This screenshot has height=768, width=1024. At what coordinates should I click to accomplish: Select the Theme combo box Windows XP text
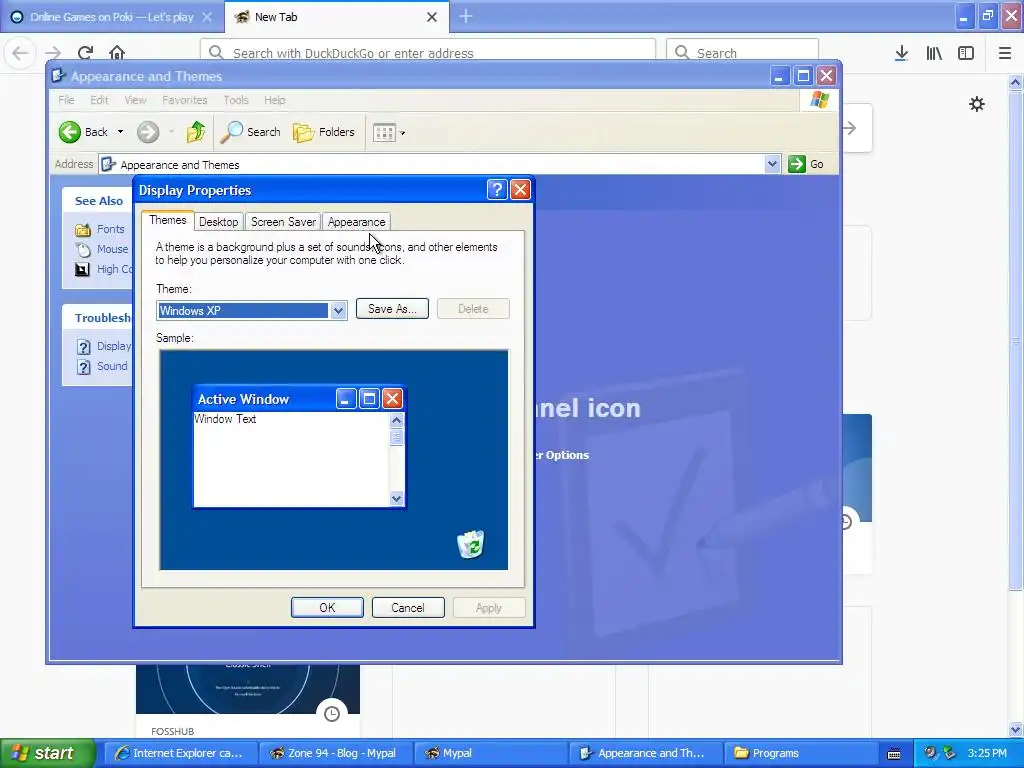point(243,311)
